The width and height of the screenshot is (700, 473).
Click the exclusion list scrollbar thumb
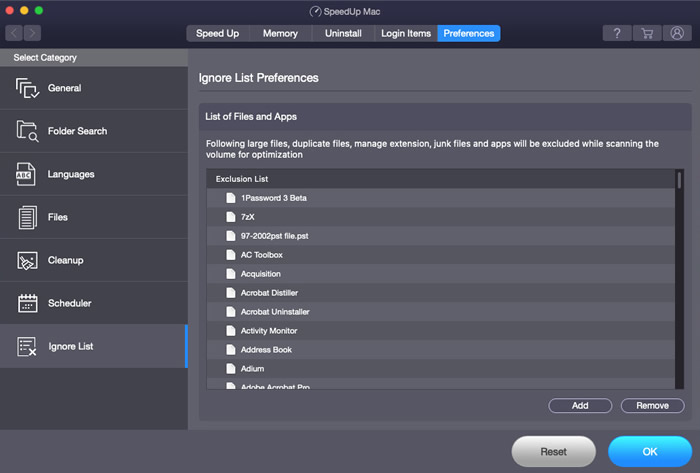679,180
